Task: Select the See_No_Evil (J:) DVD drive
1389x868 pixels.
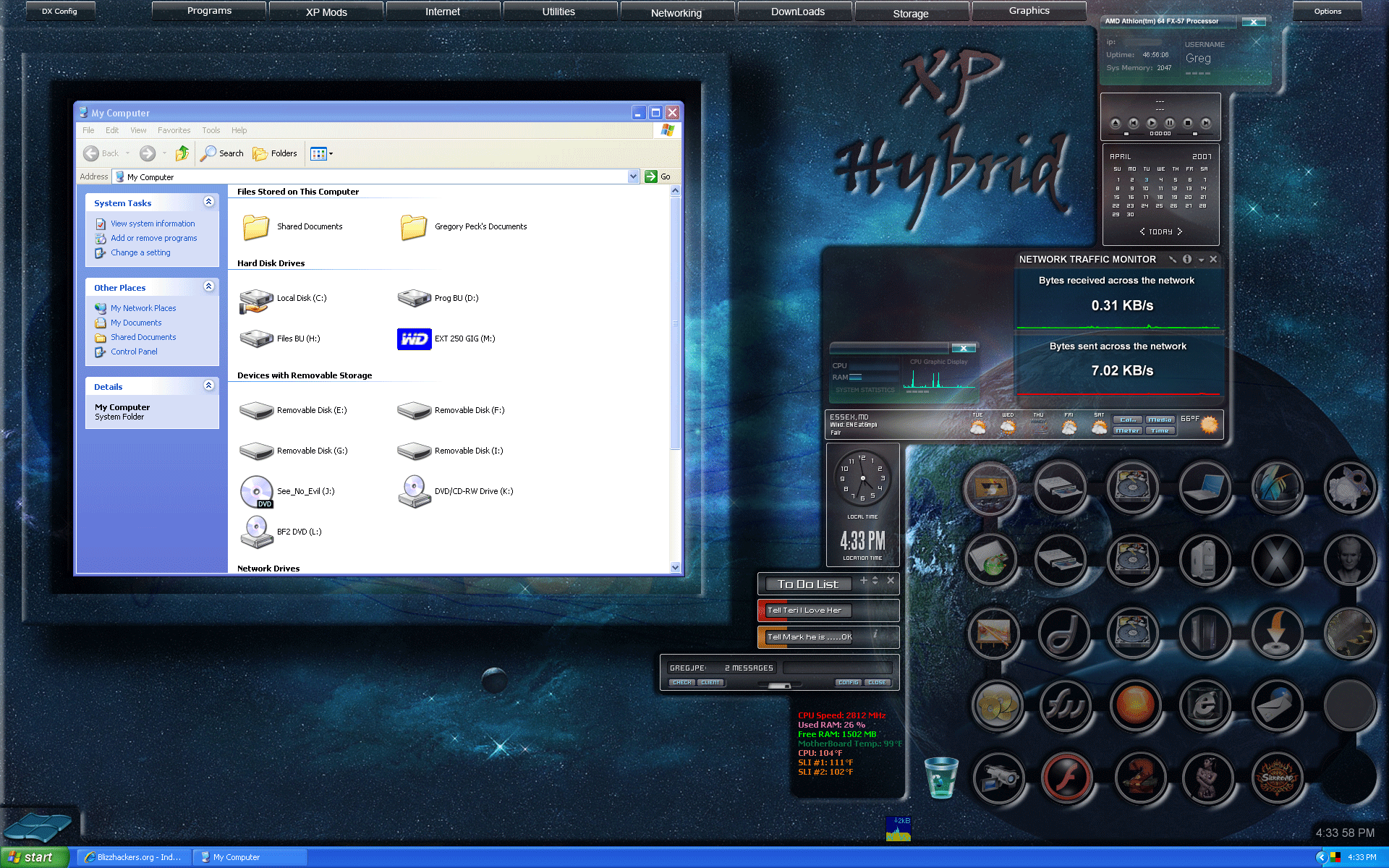Action: 287,492
